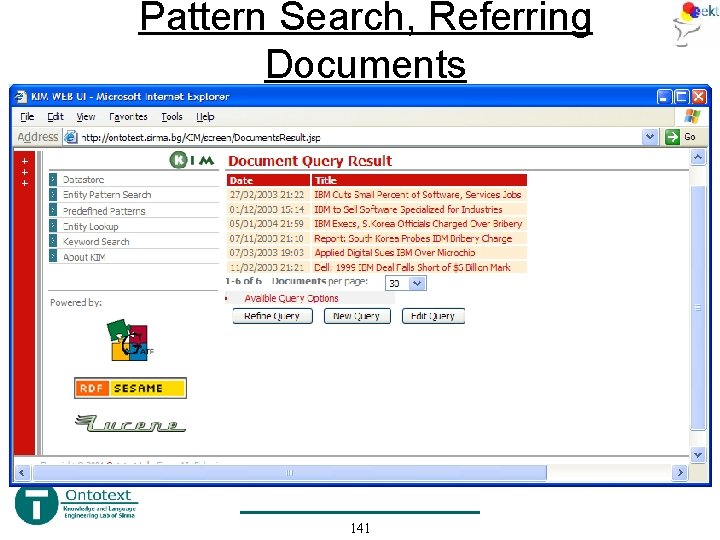
Task: Click the Refine Query button
Action: point(272,316)
